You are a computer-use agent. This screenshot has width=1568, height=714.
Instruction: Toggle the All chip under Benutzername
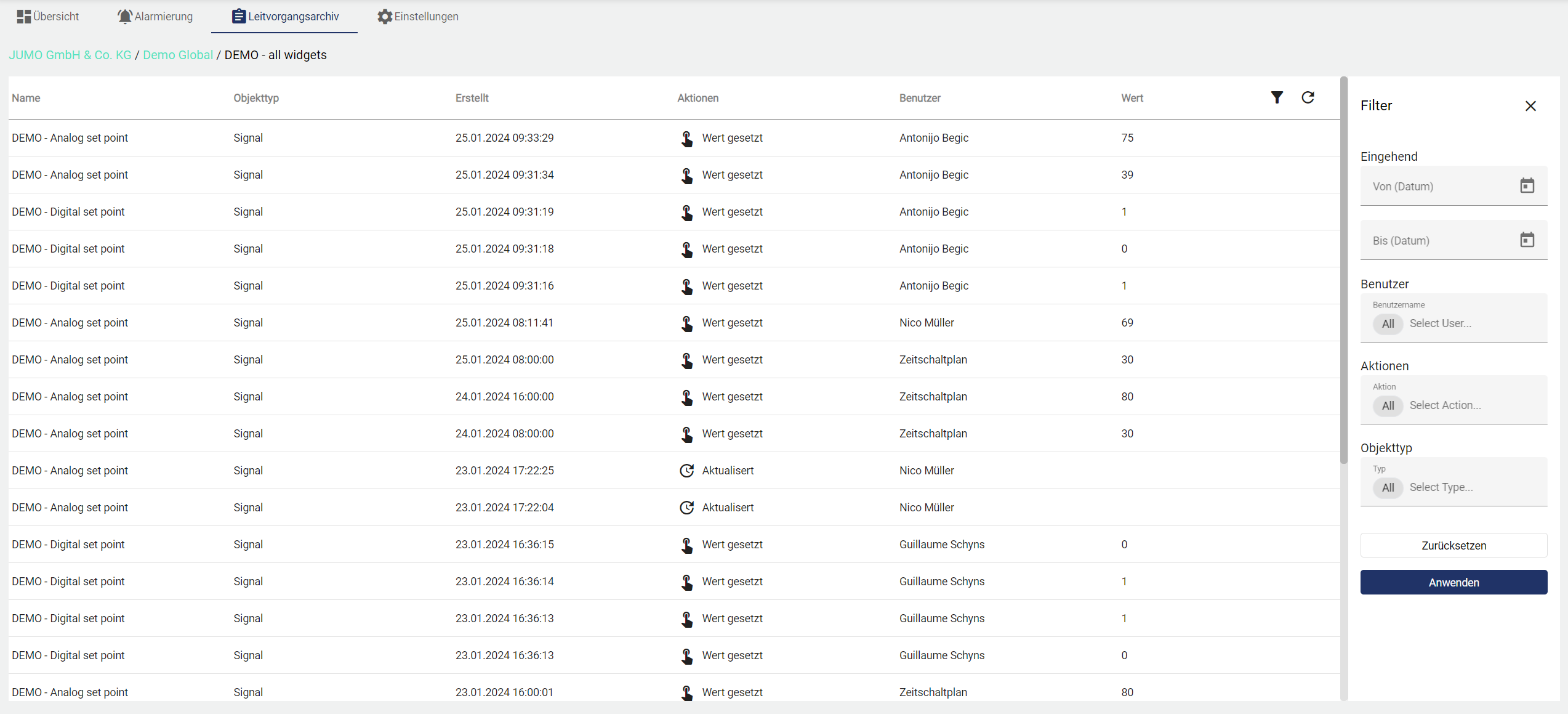point(1388,323)
